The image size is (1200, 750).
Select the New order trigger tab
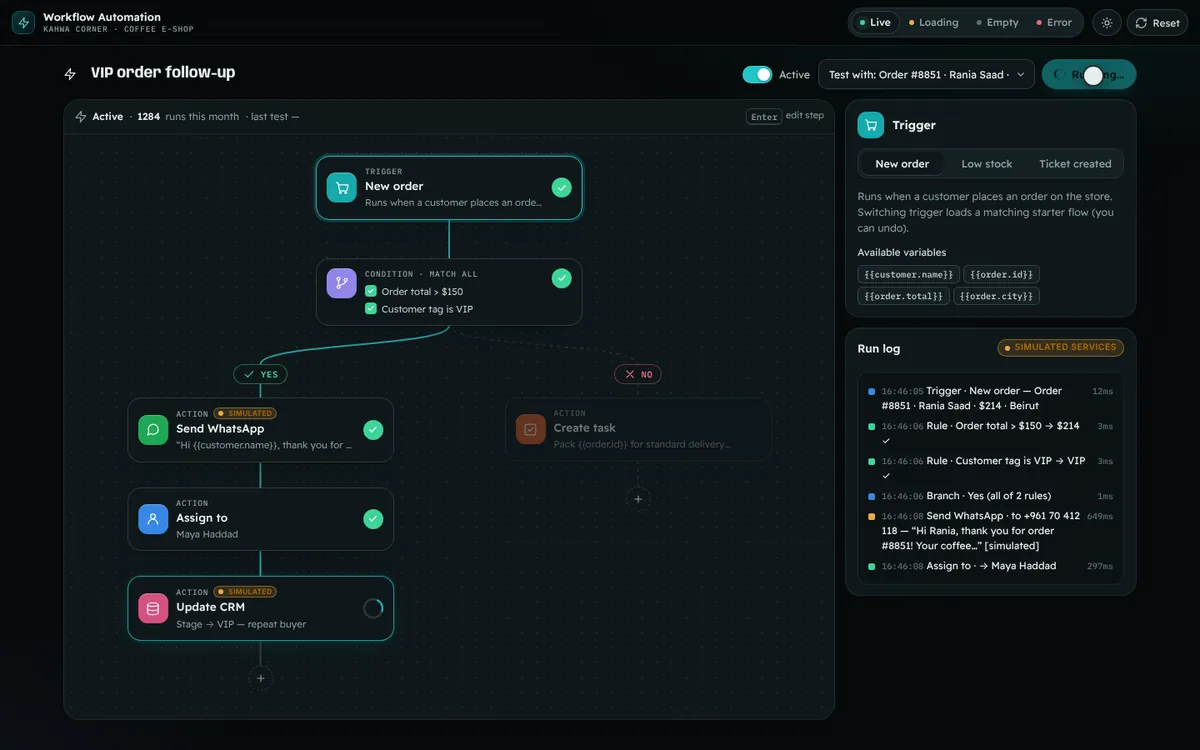pyautogui.click(x=902, y=164)
